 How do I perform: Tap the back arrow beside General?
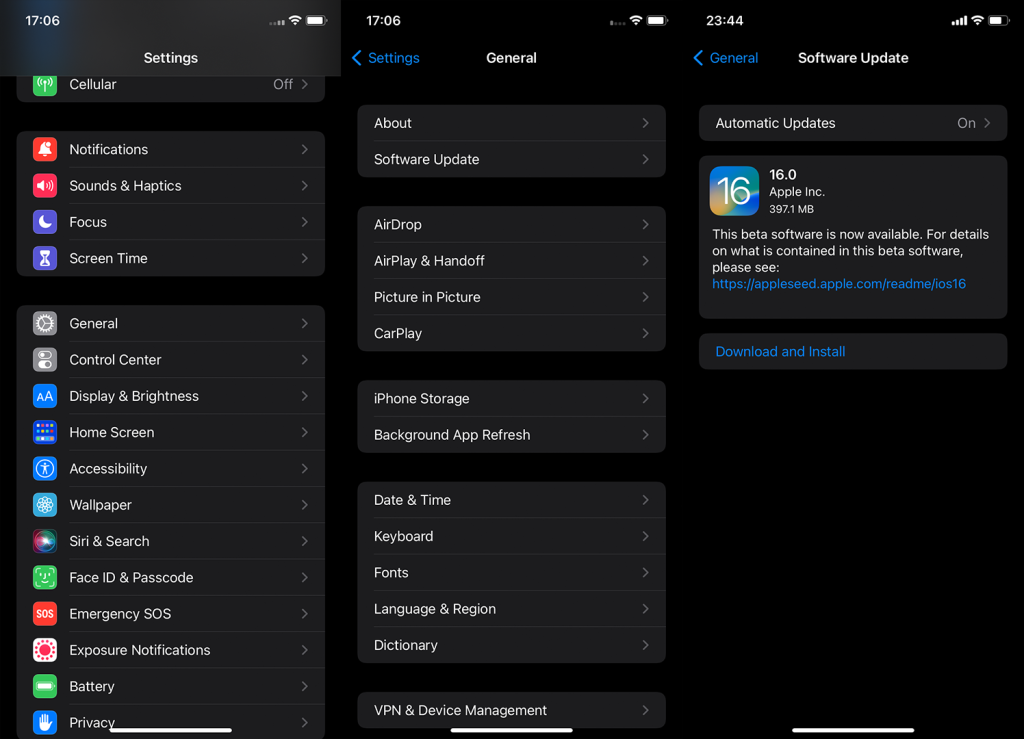pos(698,58)
